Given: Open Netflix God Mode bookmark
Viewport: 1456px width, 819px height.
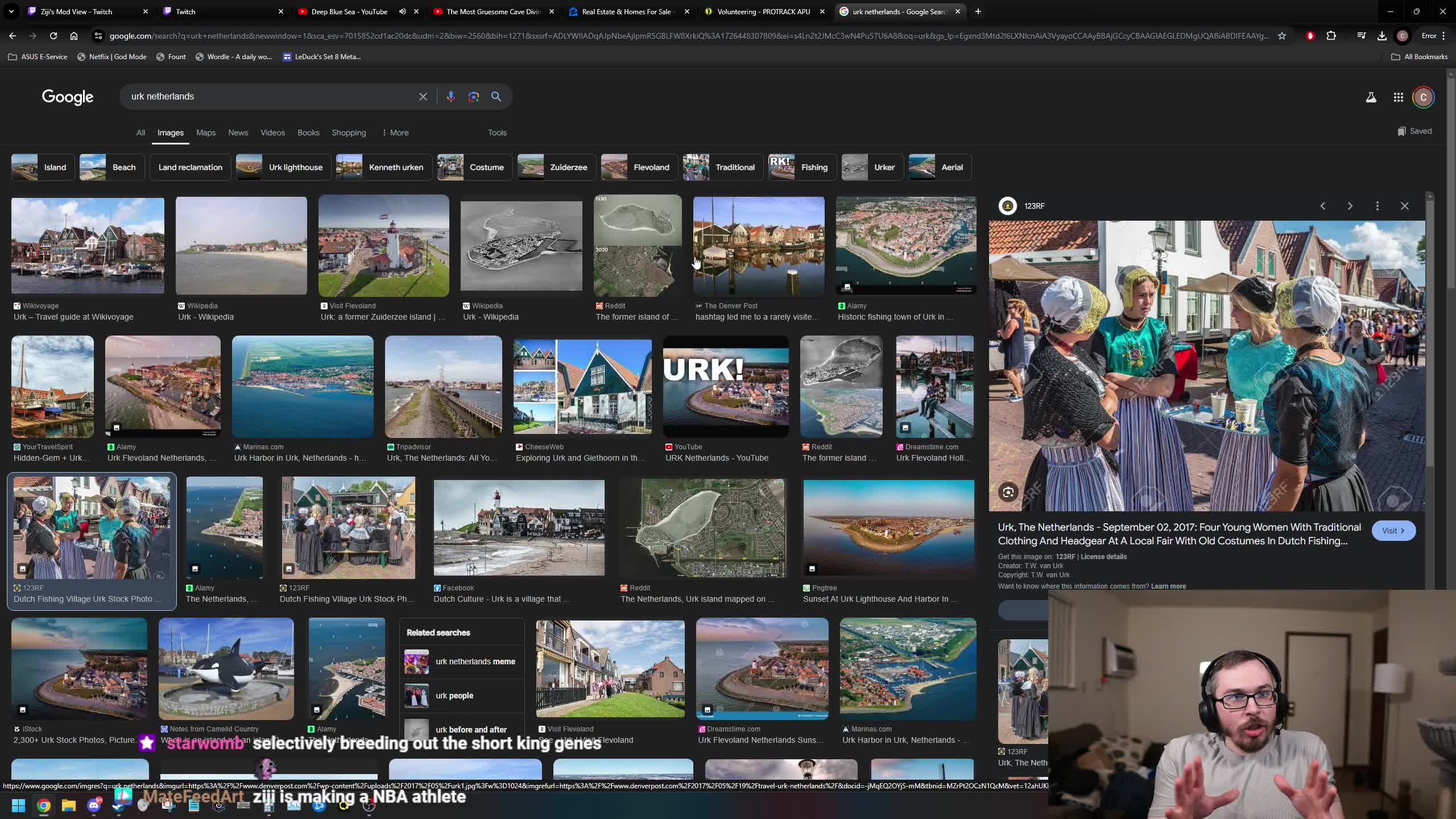Looking at the screenshot, I should [x=112, y=57].
